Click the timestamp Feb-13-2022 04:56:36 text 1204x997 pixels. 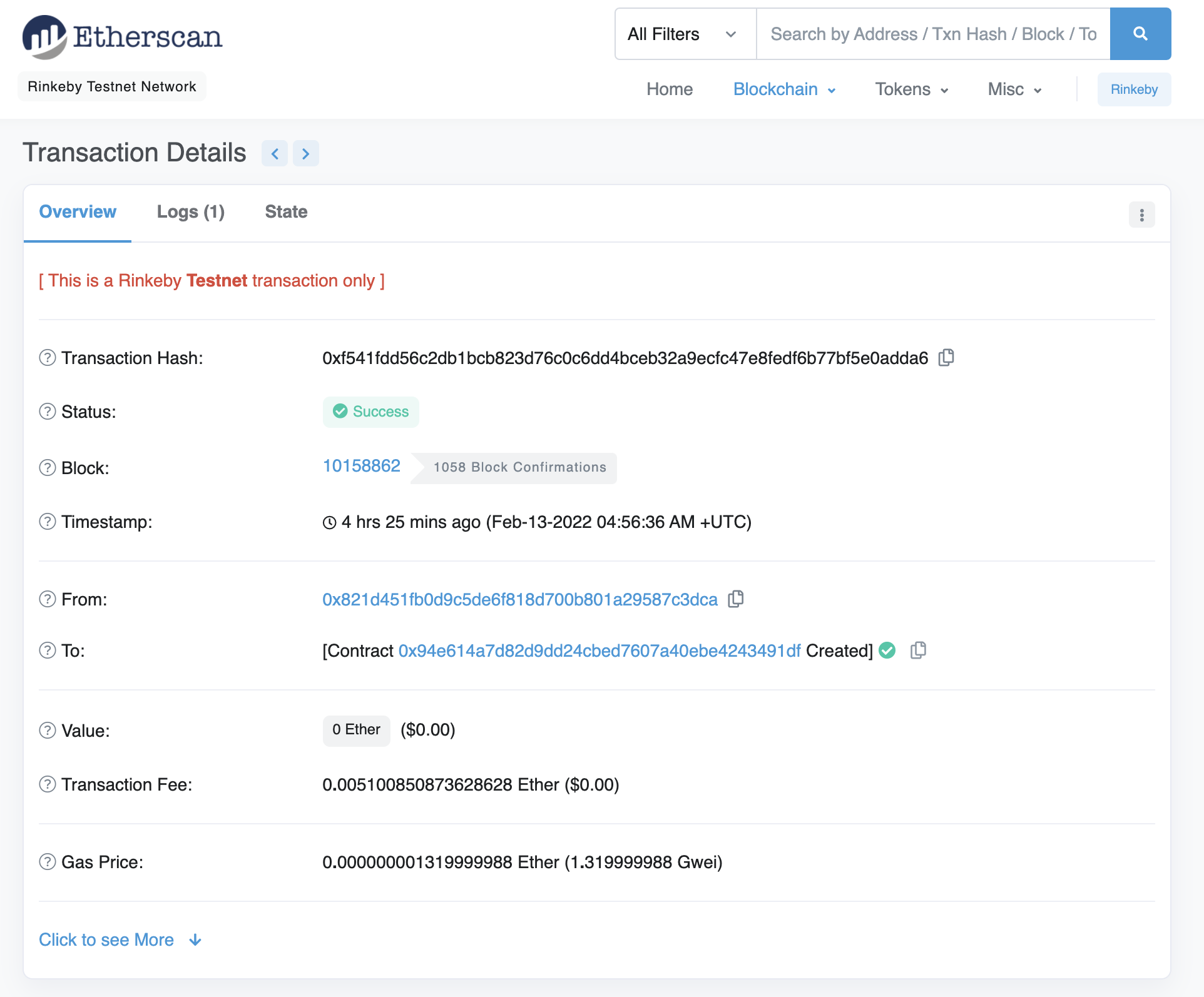point(618,522)
